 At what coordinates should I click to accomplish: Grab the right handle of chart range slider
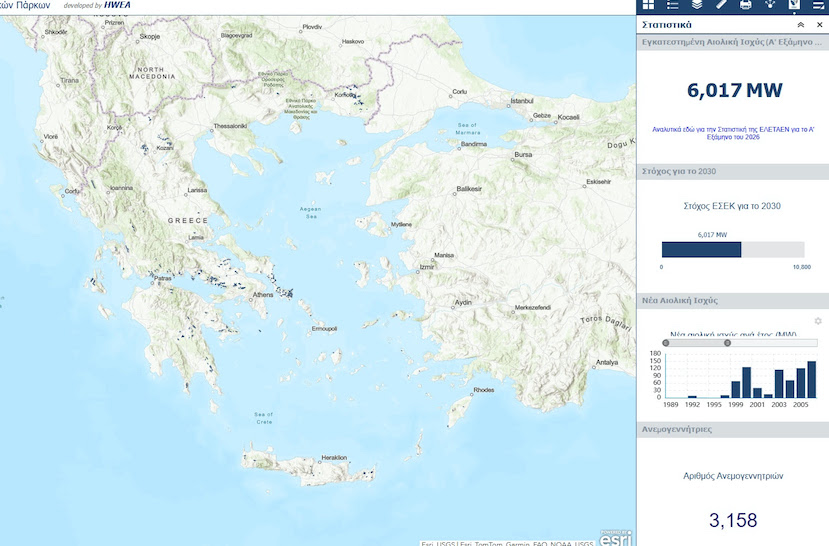(727, 343)
